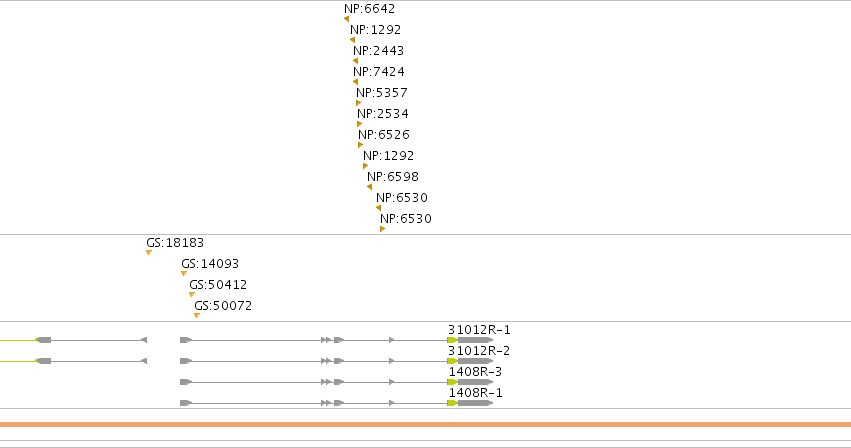Click the first gray exon of the 1408R-1 transcript

coord(186,403)
